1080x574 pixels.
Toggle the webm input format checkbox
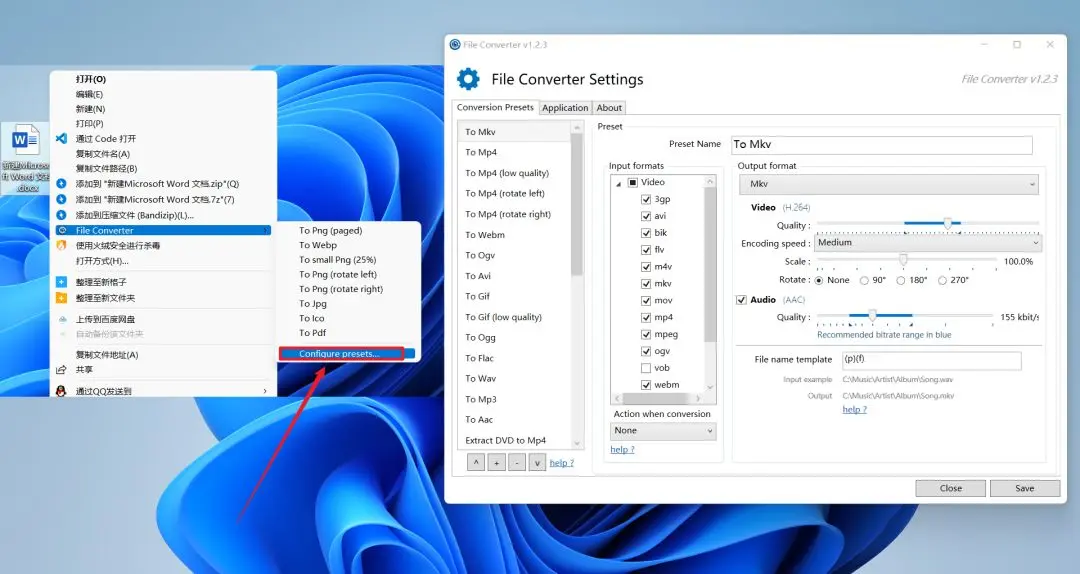646,385
